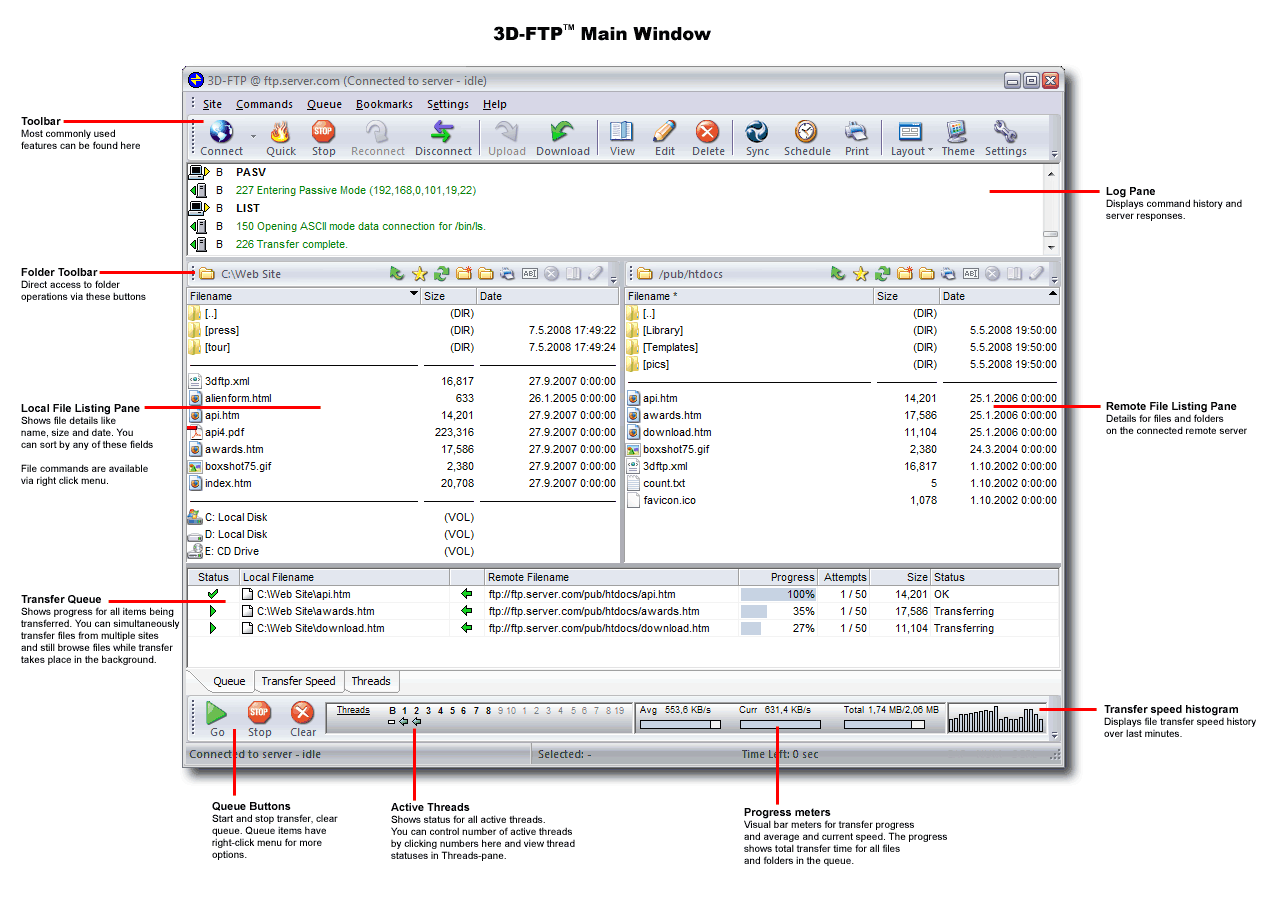Click the Download green arrow icon
The height and width of the screenshot is (905, 1273).
pyautogui.click(x=562, y=132)
